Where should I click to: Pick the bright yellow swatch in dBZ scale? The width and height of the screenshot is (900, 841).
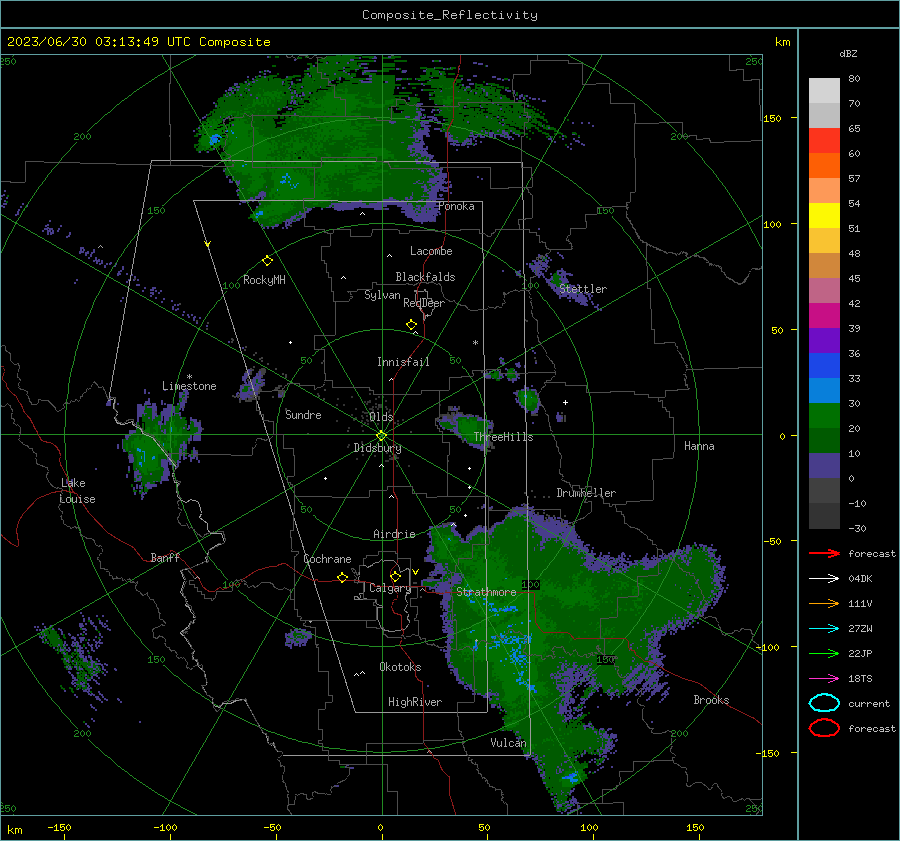coord(824,216)
